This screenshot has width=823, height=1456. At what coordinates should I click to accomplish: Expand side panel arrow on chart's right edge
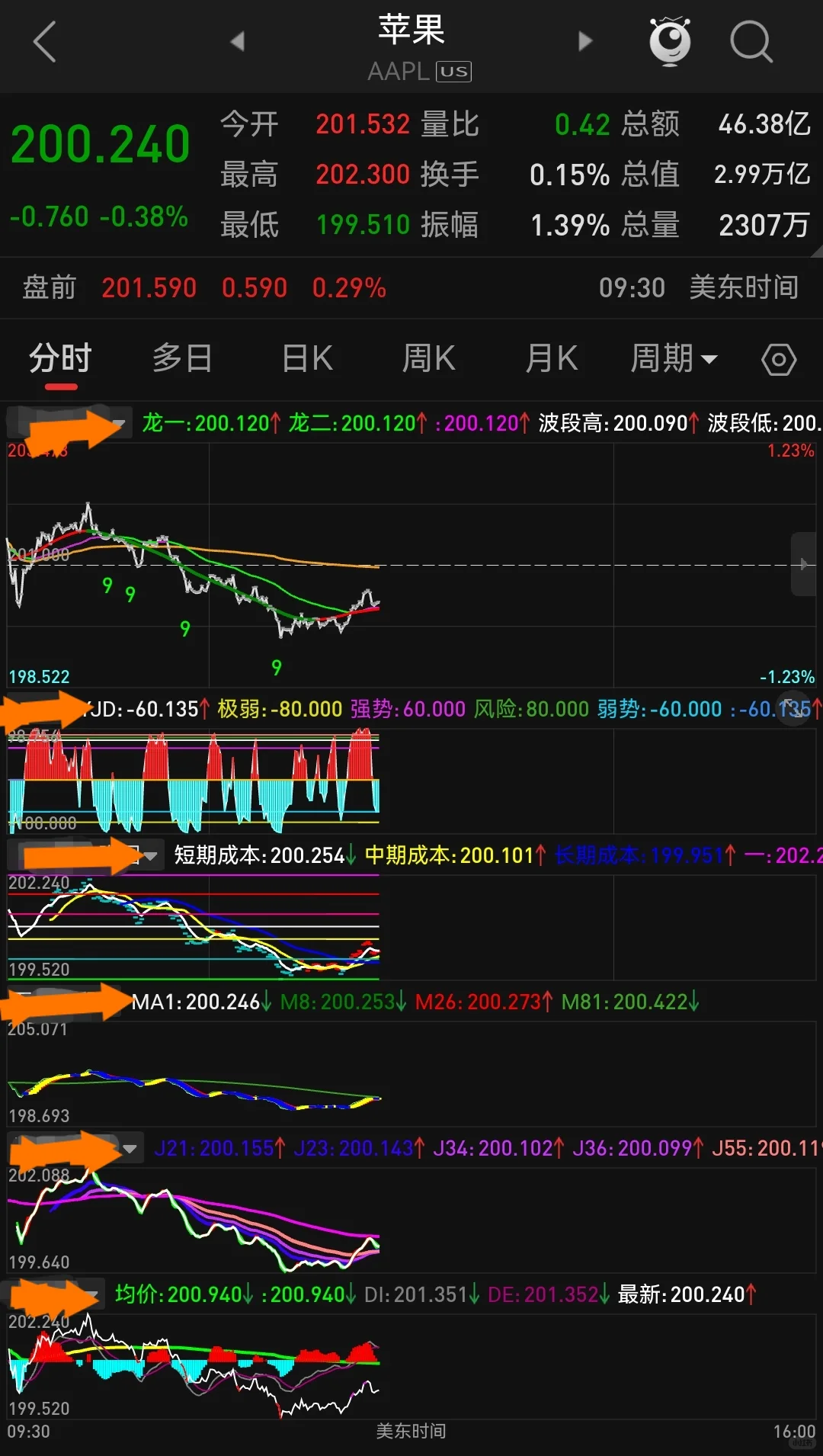[803, 565]
